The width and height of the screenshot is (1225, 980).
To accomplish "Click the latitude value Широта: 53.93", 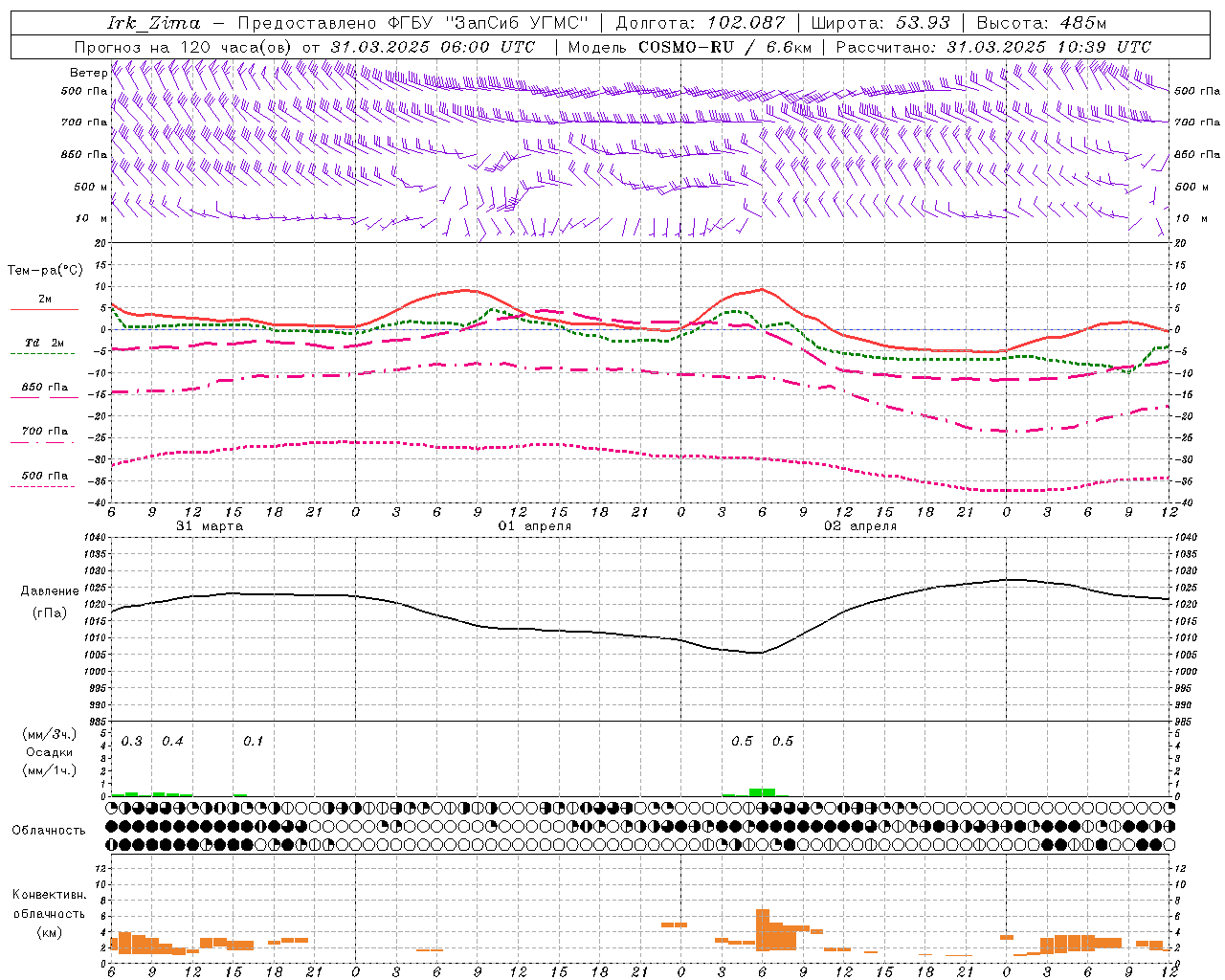I will 880,23.
